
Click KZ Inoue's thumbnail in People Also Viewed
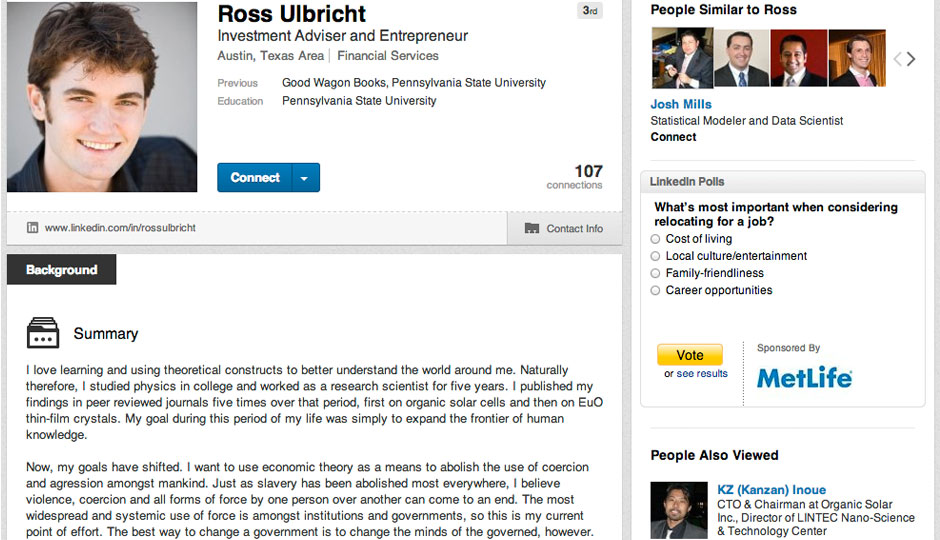point(678,510)
